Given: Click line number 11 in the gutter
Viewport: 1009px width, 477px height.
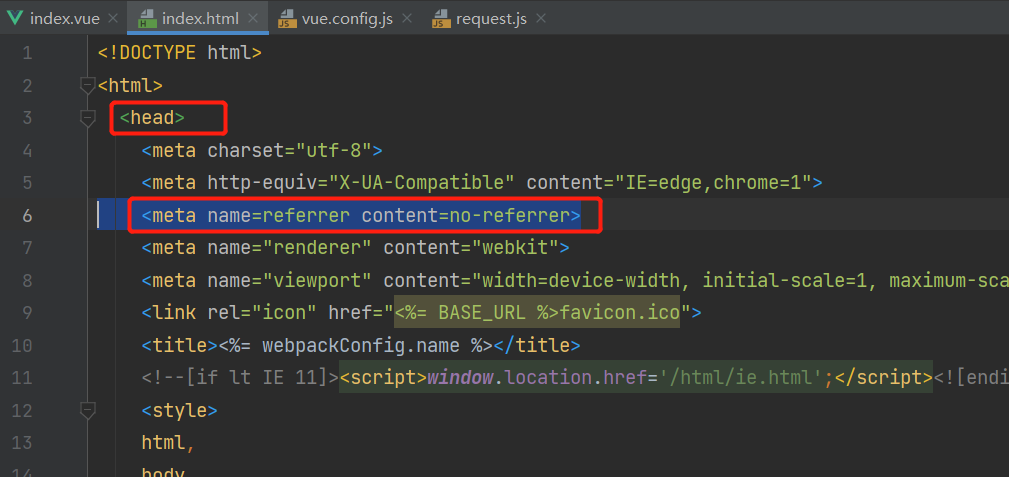Looking at the screenshot, I should tap(21, 377).
